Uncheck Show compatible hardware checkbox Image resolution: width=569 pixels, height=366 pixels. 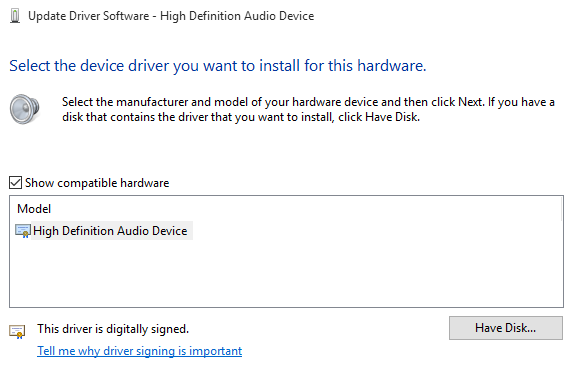tap(15, 182)
